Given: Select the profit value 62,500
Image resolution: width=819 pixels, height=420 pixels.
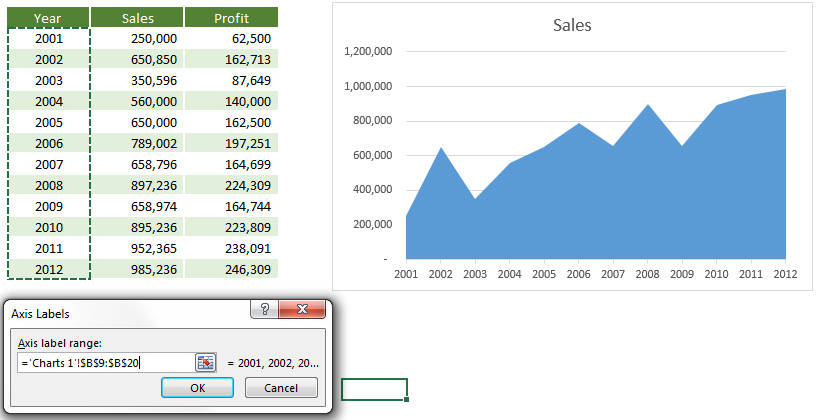Looking at the screenshot, I should pyautogui.click(x=231, y=39).
